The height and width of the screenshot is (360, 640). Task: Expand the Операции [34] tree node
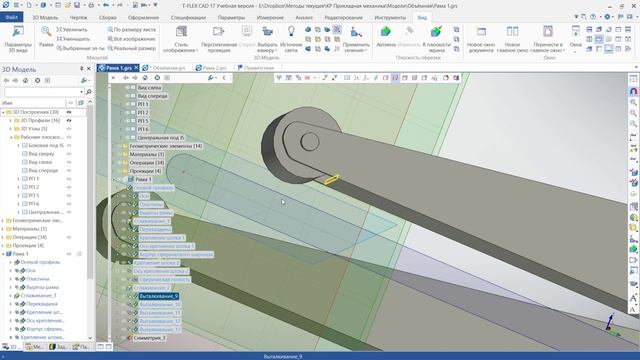tap(3, 237)
